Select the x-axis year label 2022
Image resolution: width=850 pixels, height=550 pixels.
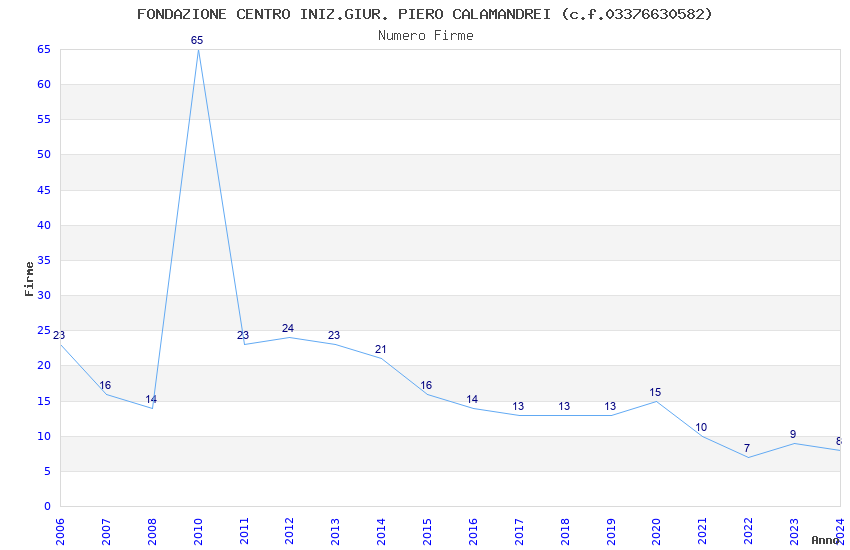click(749, 532)
